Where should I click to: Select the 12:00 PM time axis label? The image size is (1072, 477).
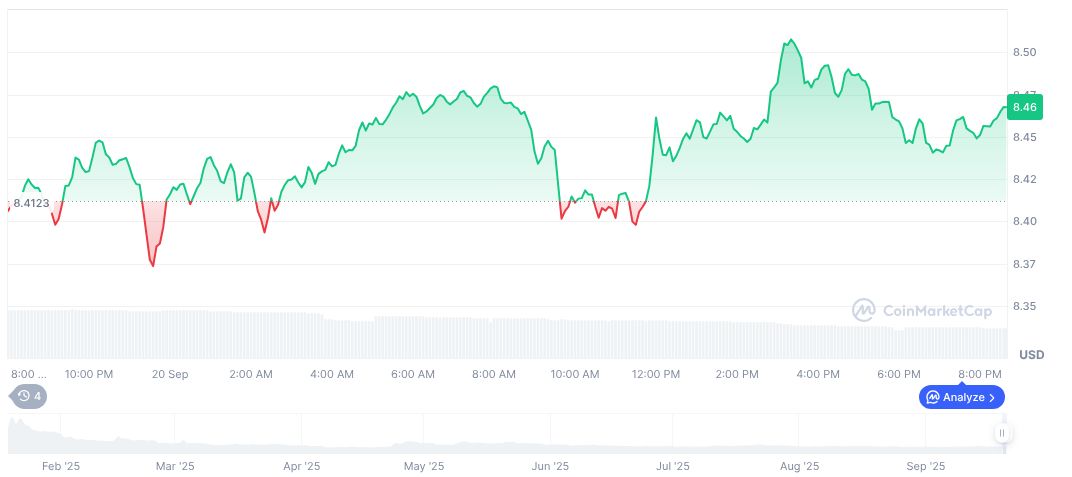[x=656, y=374]
